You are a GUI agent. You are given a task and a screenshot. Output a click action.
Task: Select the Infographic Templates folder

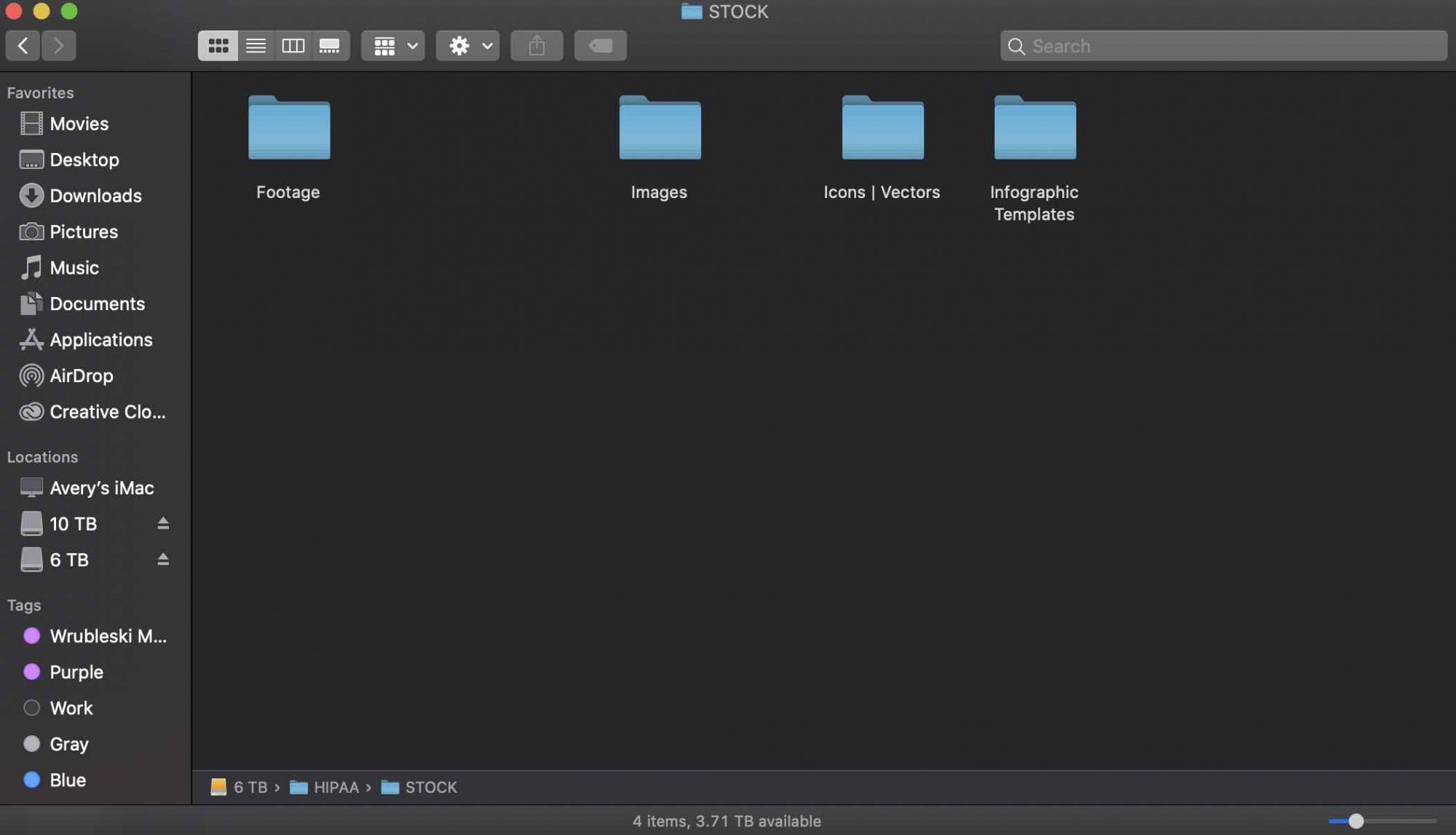1034,128
